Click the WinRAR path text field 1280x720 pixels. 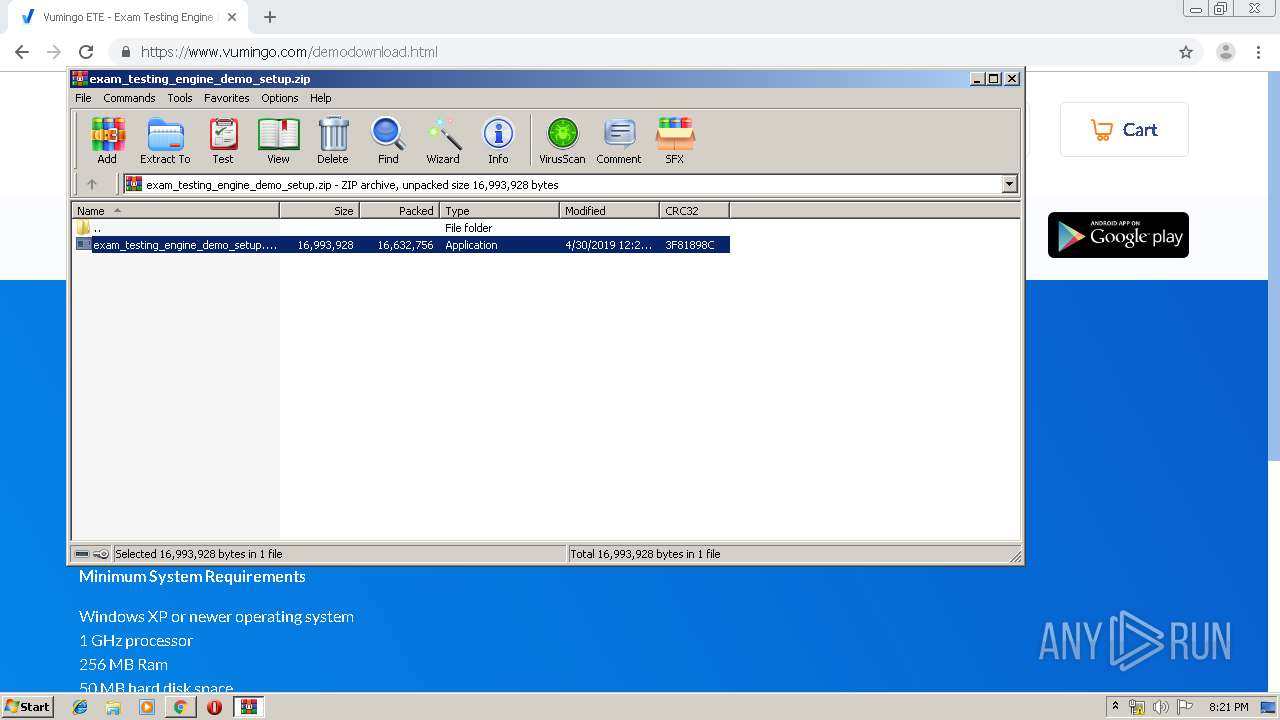tap(562, 184)
